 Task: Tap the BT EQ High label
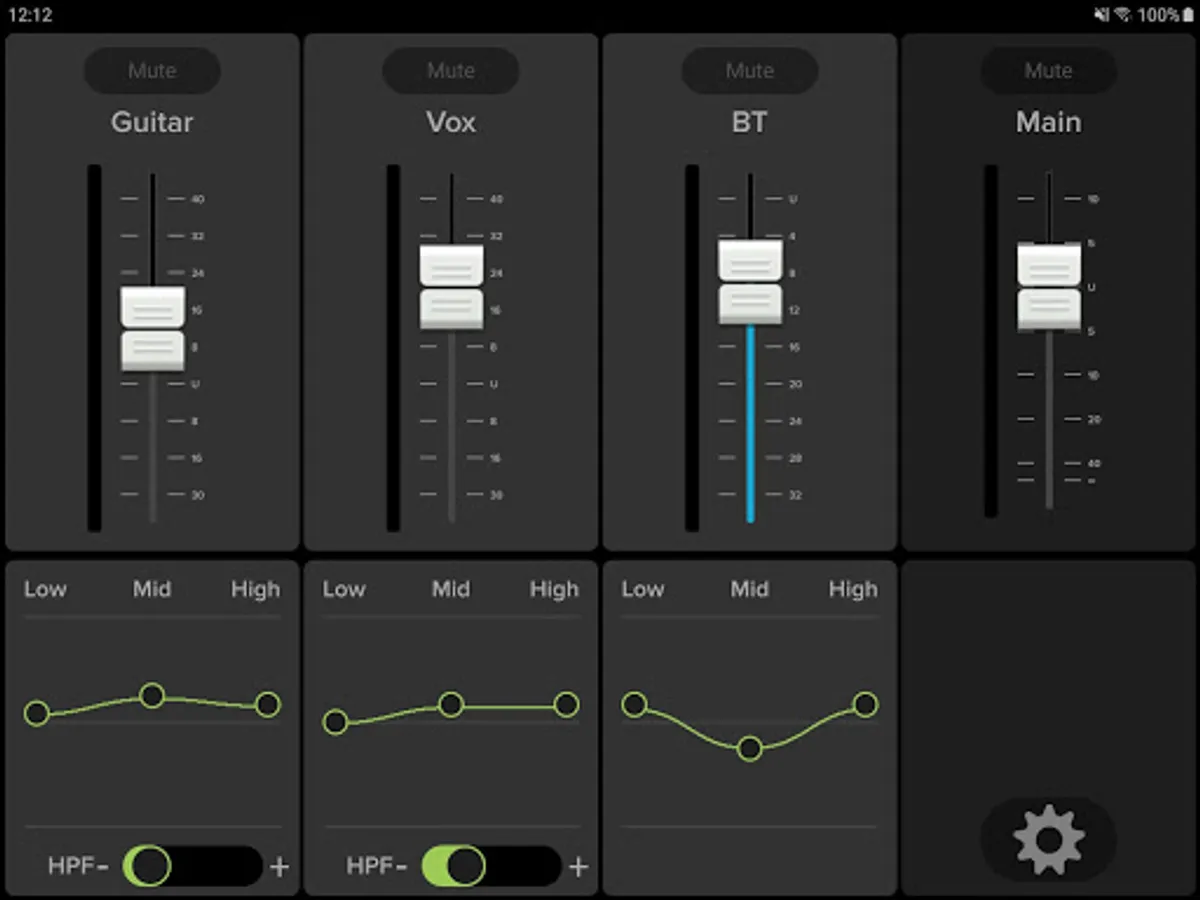point(854,590)
